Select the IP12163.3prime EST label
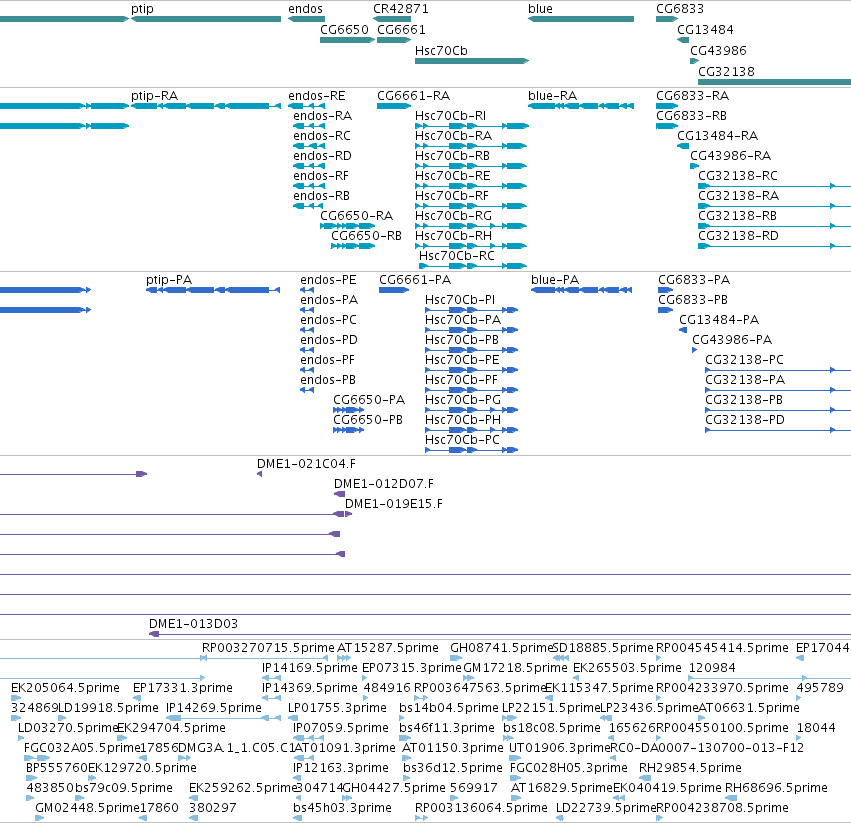 (341, 769)
